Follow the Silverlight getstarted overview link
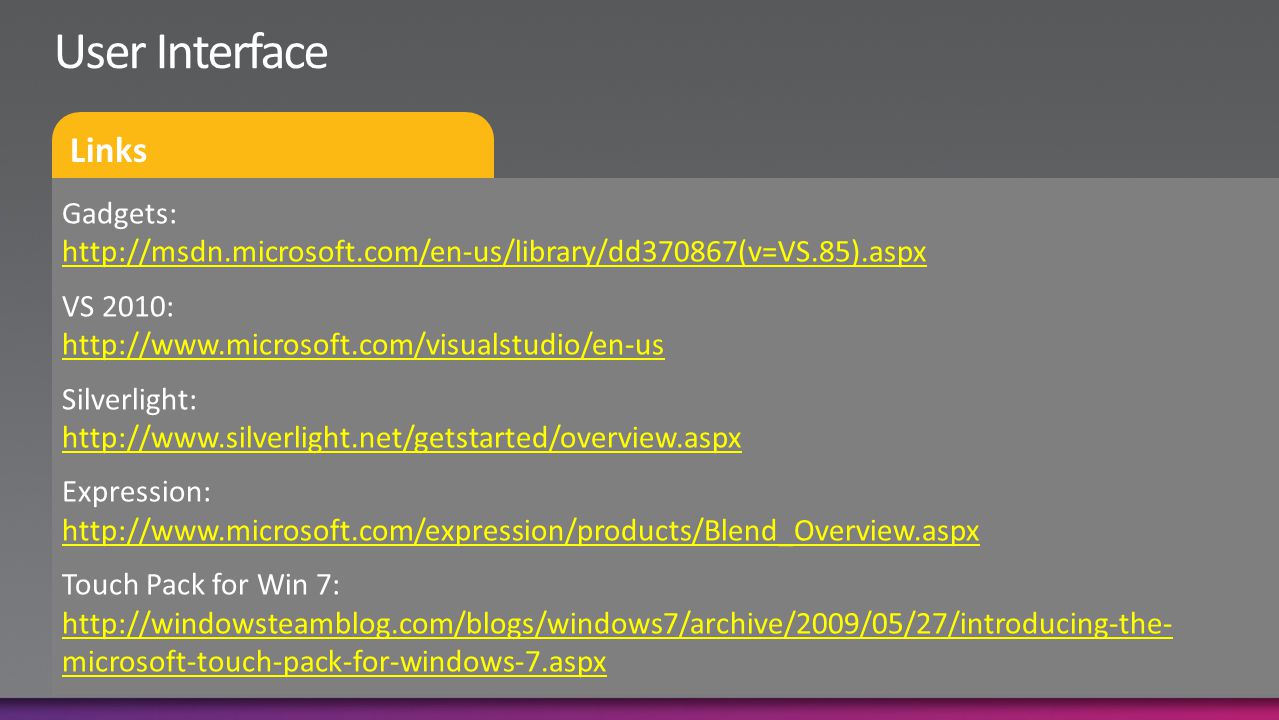This screenshot has height=720, width=1279. click(402, 439)
